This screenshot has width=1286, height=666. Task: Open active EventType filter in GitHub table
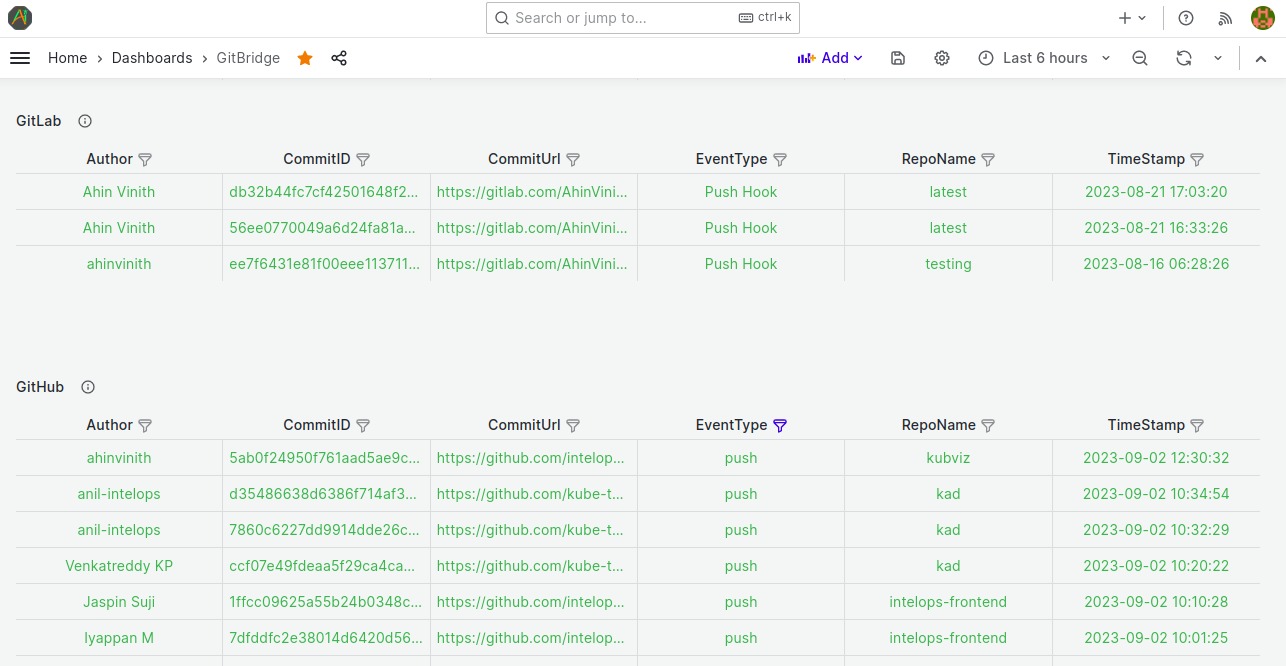point(780,425)
